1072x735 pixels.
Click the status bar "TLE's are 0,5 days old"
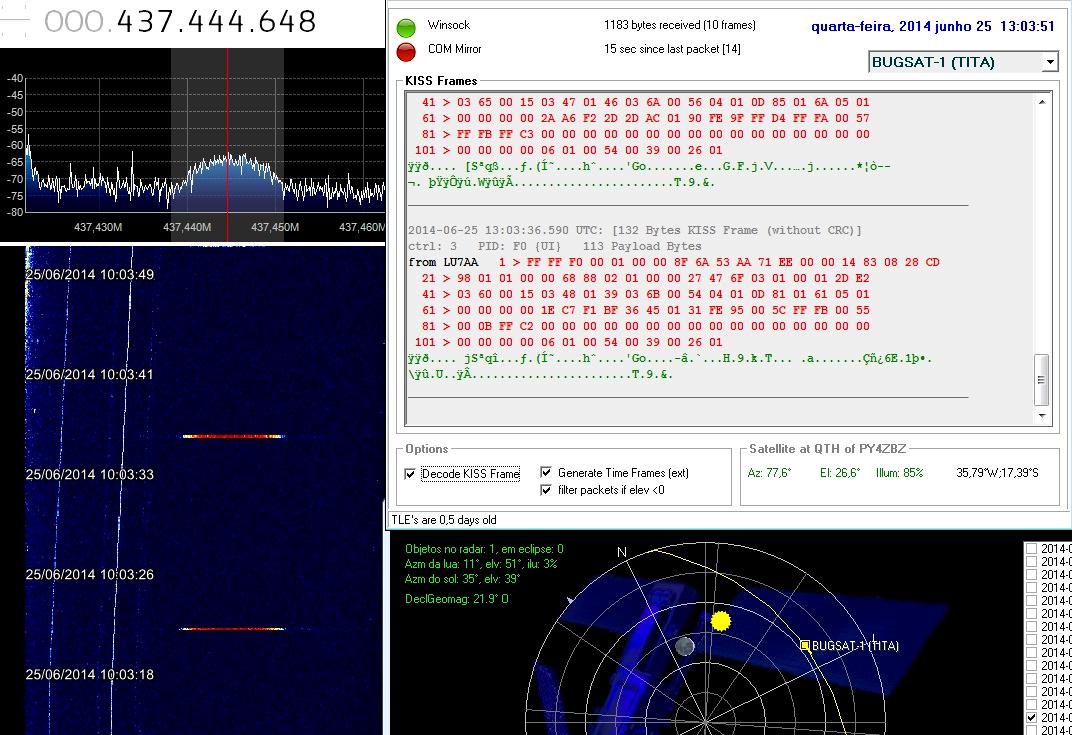[x=444, y=520]
